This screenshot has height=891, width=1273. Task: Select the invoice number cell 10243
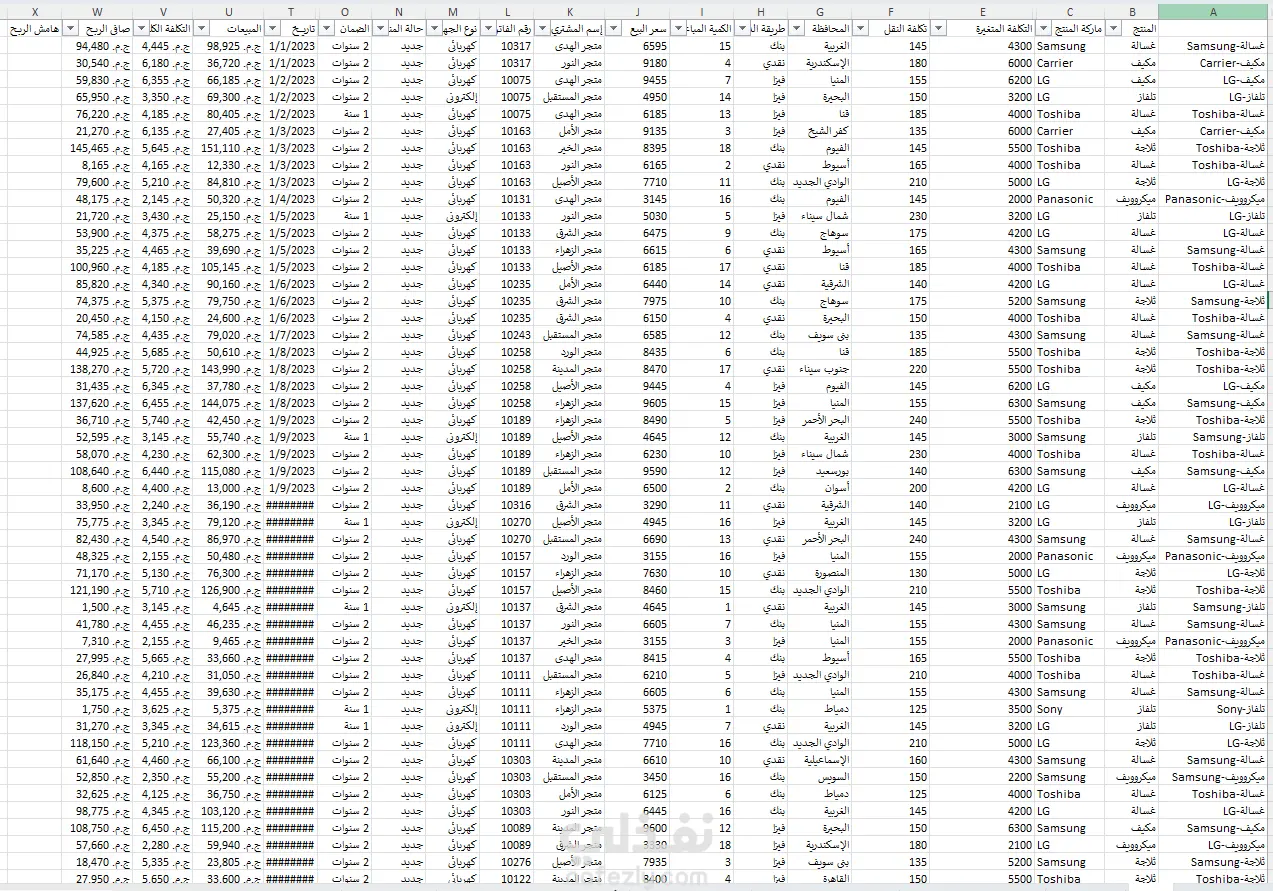[x=505, y=335]
